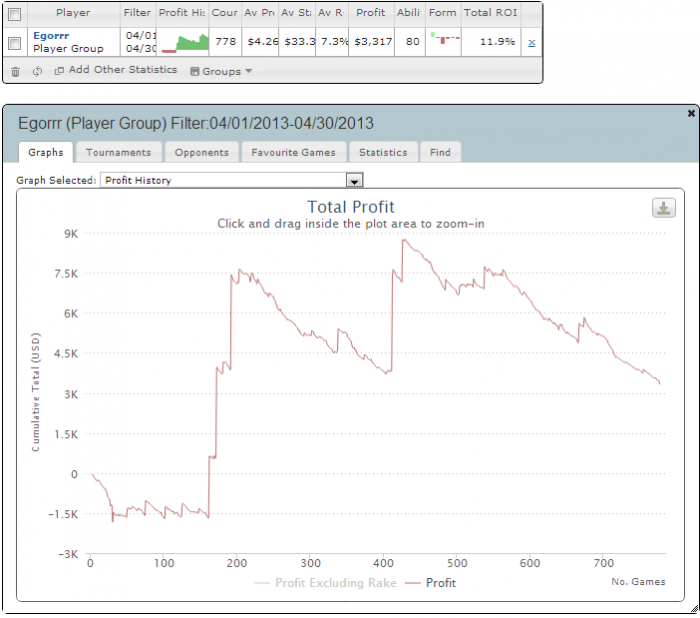The height and width of the screenshot is (618, 700).
Task: Click the Total Profit chart title
Action: (351, 207)
